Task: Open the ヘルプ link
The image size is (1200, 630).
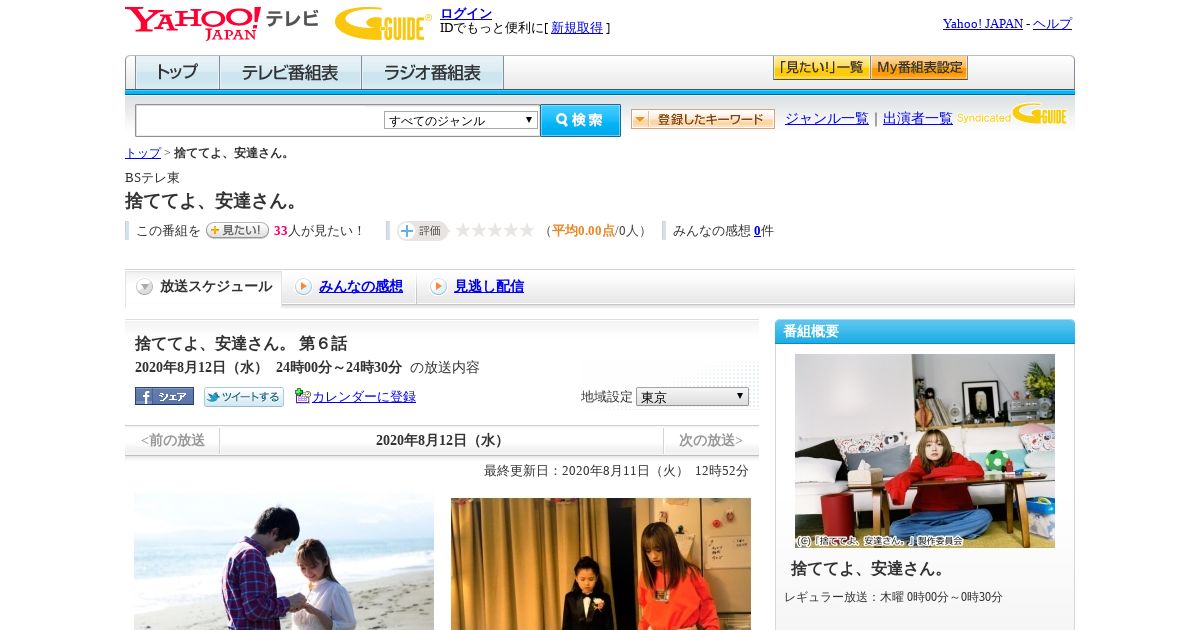Action: [x=1052, y=23]
